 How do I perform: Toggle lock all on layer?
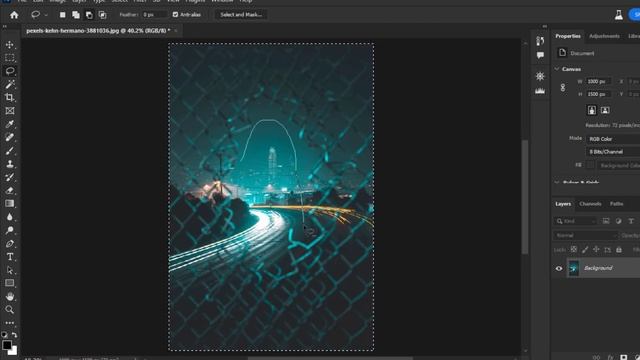(x=619, y=249)
